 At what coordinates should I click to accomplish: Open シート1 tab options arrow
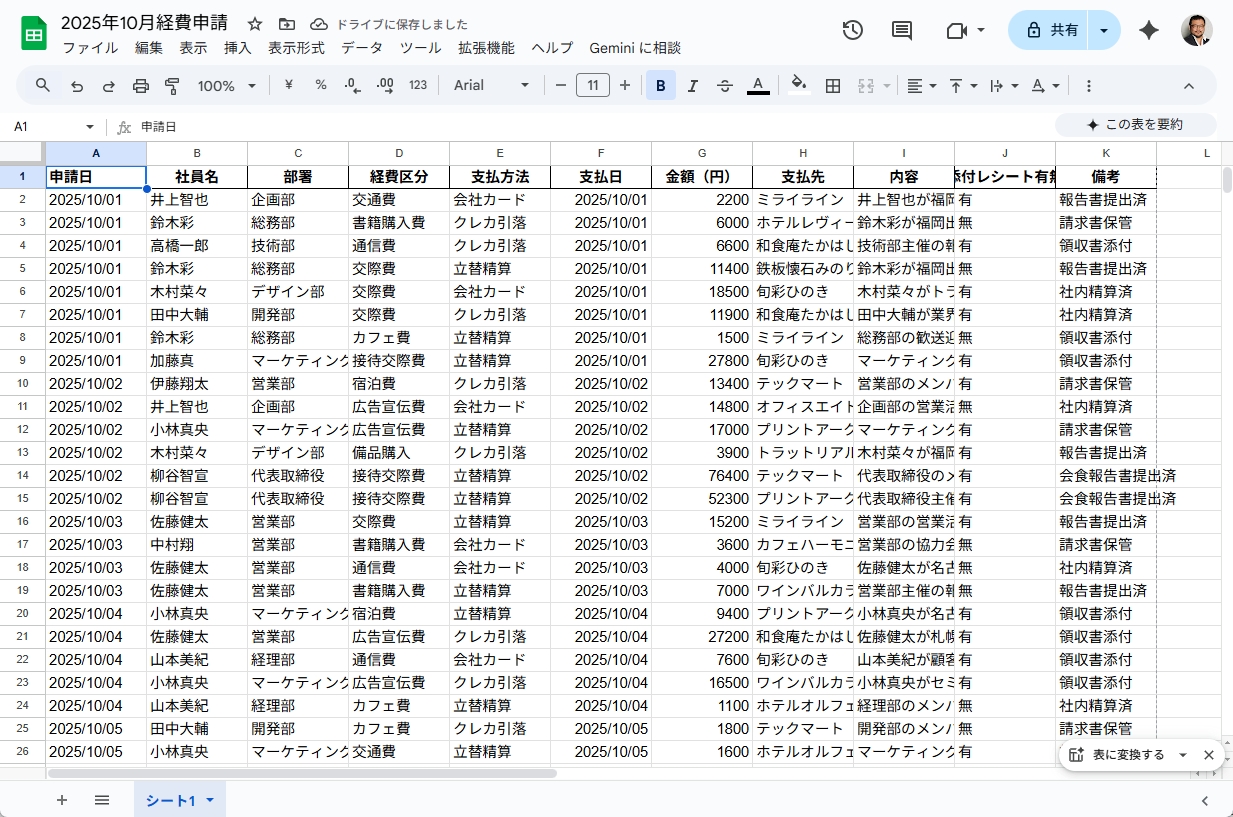212,800
